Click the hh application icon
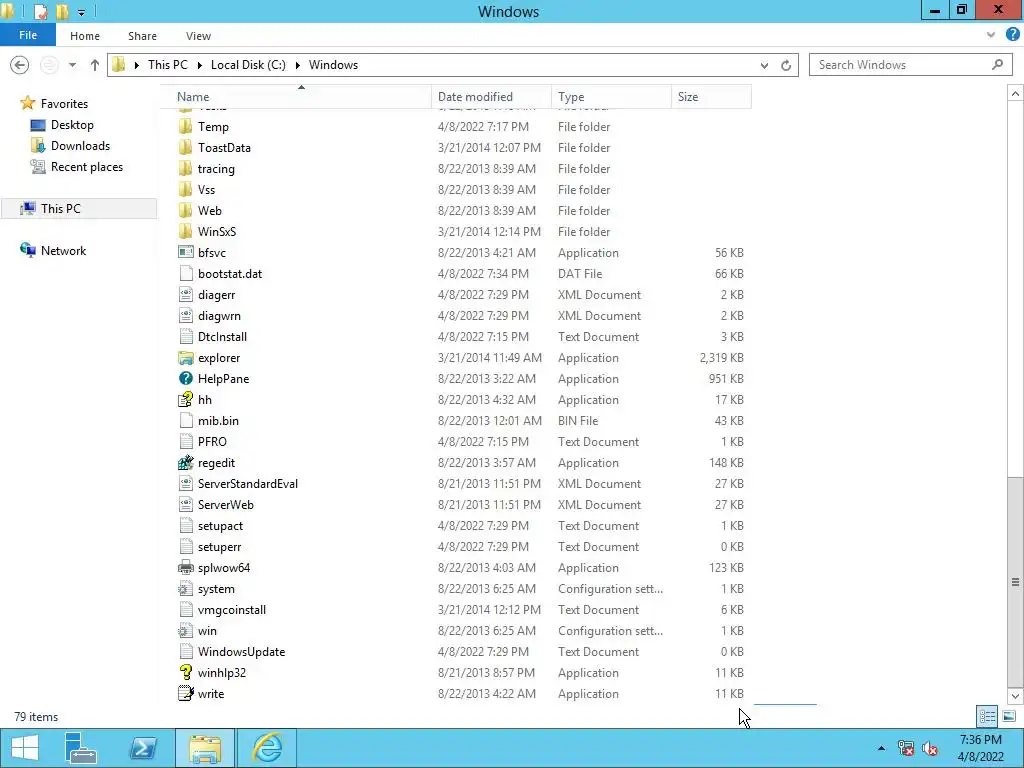The width and height of the screenshot is (1024, 768). pyautogui.click(x=185, y=400)
